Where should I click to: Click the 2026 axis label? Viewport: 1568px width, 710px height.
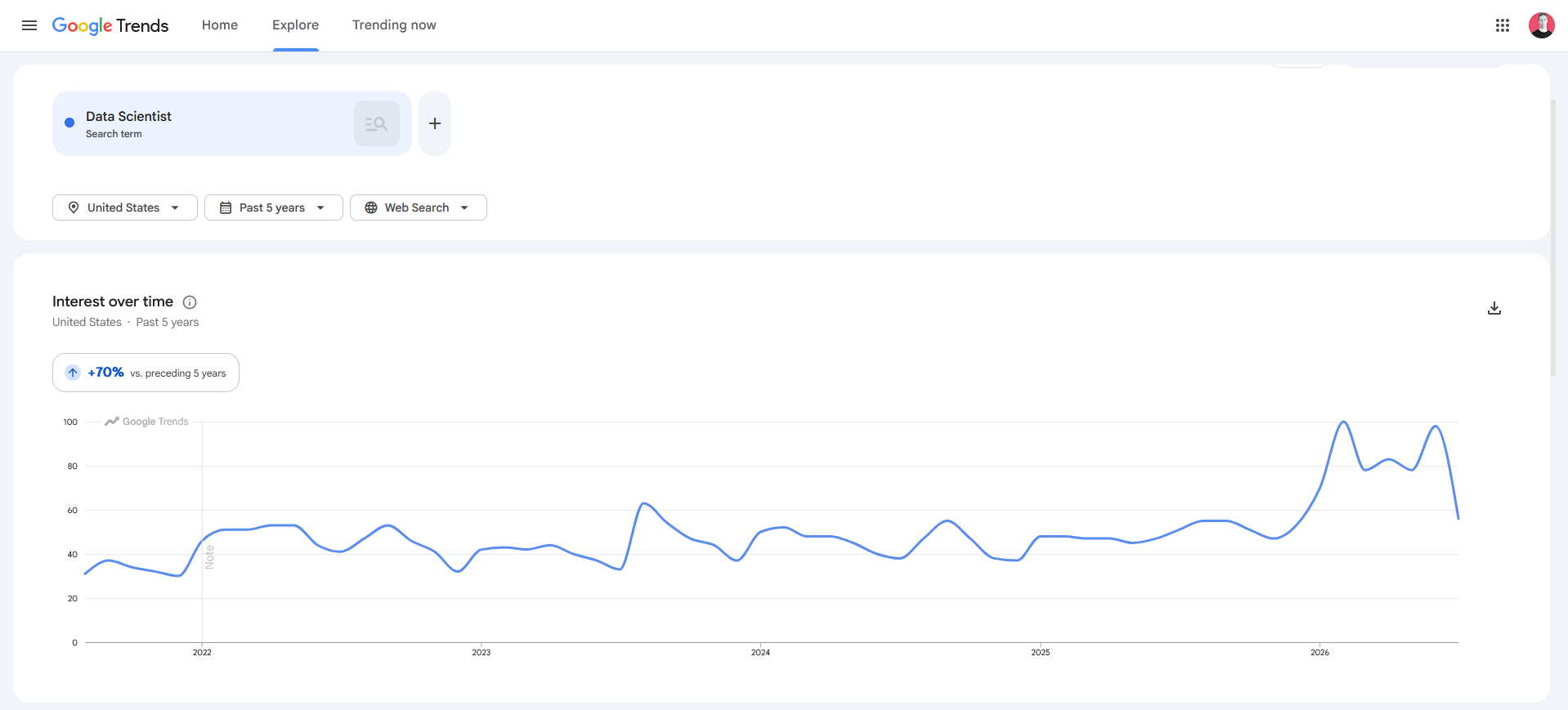click(1319, 652)
